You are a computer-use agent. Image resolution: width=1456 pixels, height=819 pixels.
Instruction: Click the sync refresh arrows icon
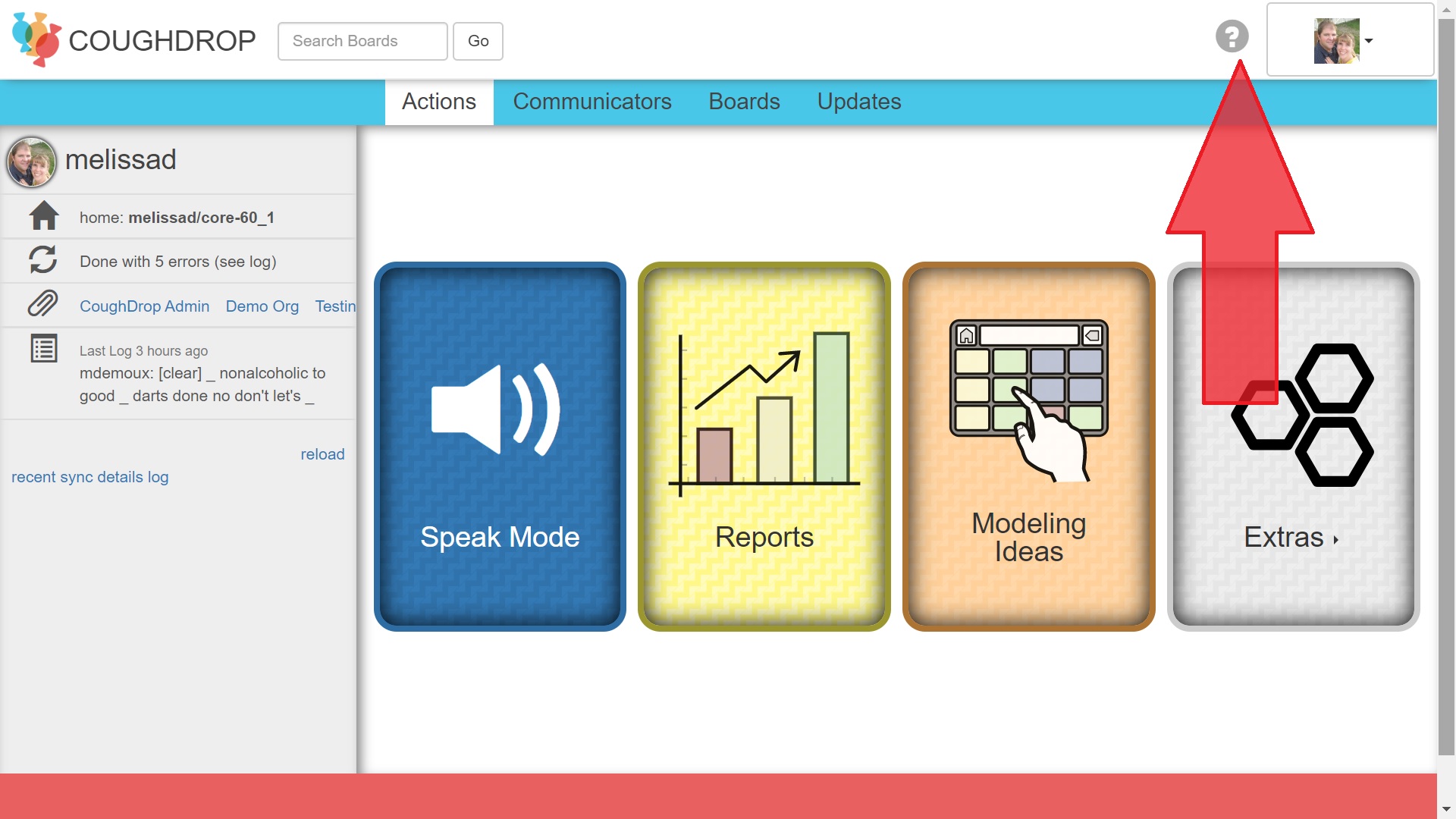[x=43, y=259]
